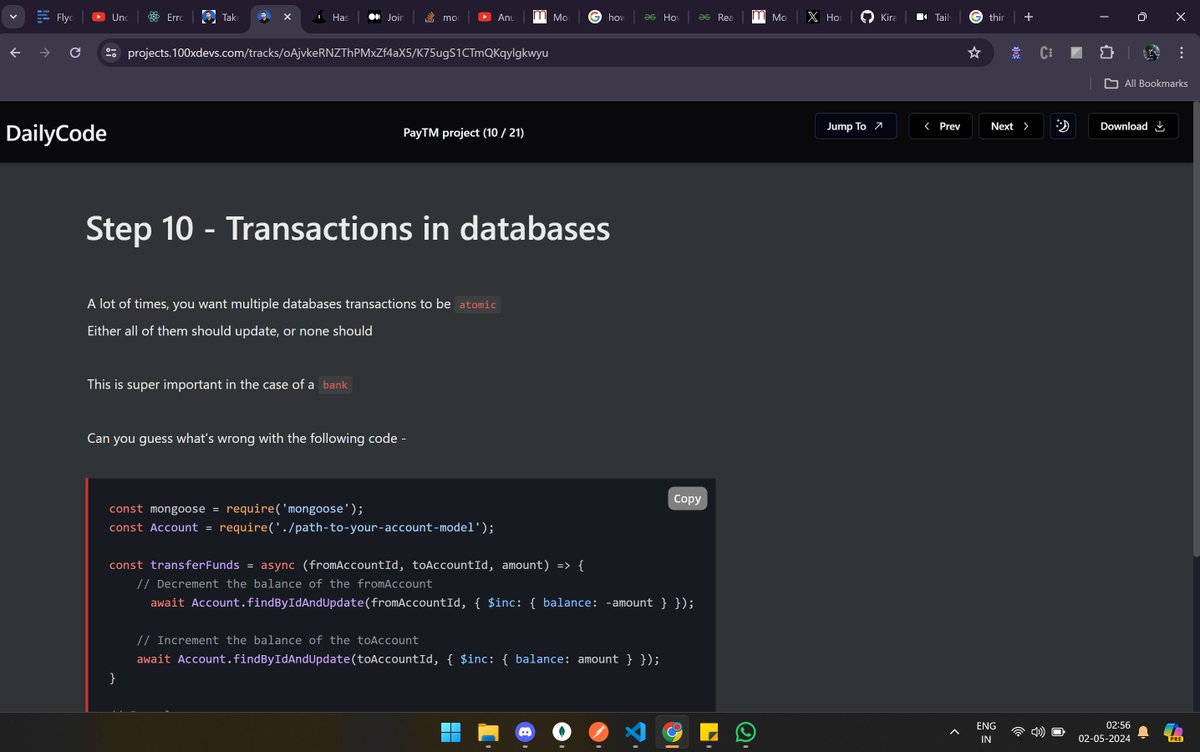1200x752 pixels.
Task: Click the battery status icon
Action: pyautogui.click(x=1058, y=733)
